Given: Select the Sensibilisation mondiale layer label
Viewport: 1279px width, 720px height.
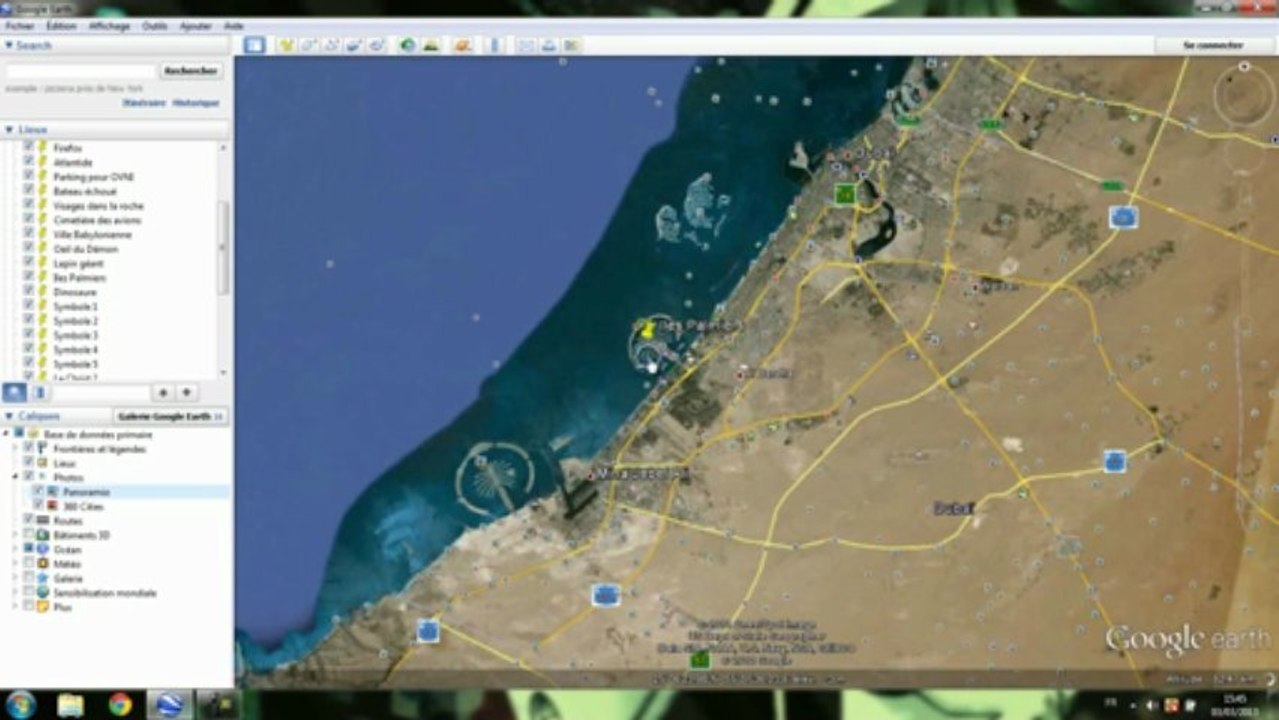Looking at the screenshot, I should pos(105,593).
